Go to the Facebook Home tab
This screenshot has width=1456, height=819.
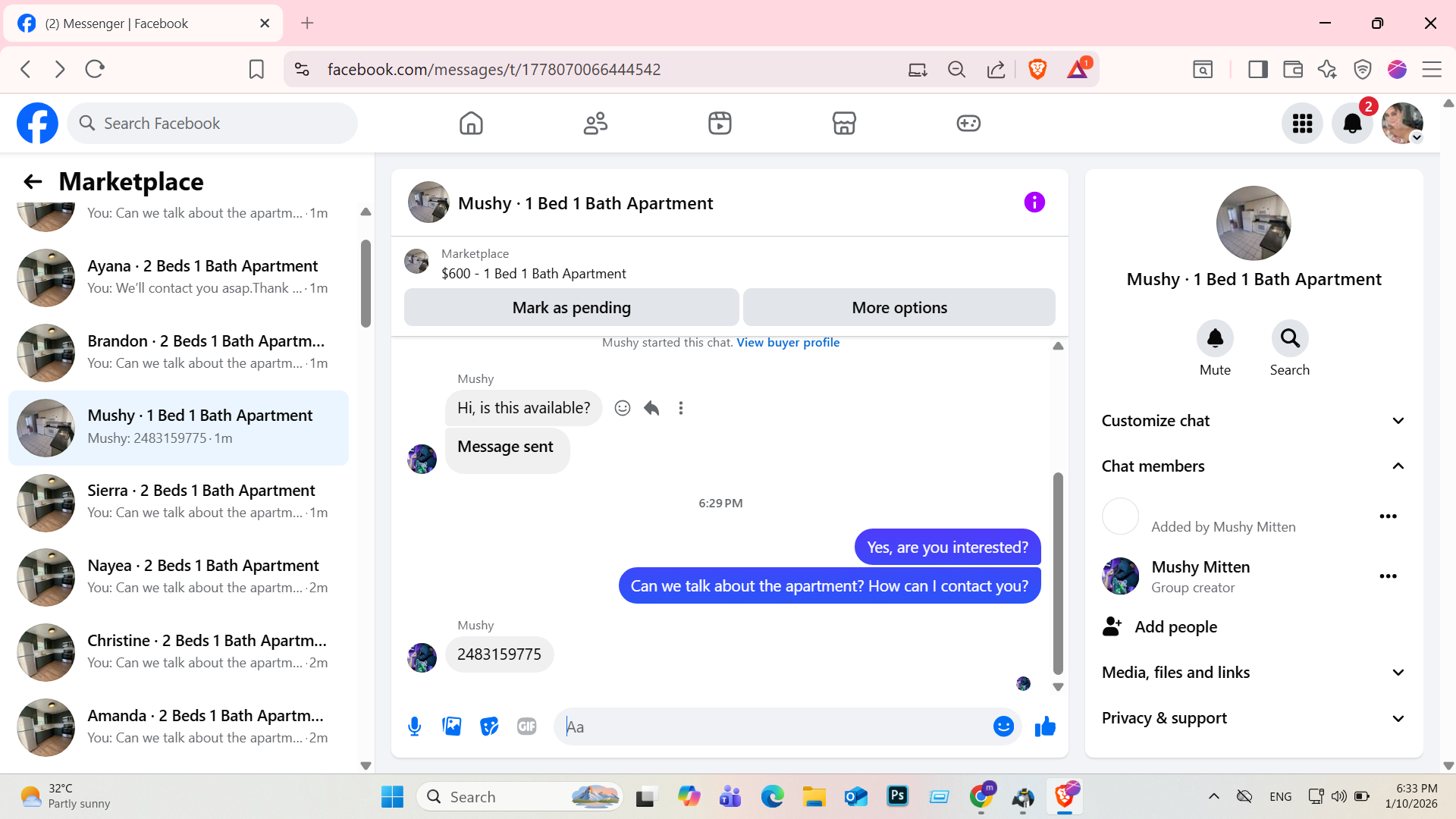tap(471, 123)
